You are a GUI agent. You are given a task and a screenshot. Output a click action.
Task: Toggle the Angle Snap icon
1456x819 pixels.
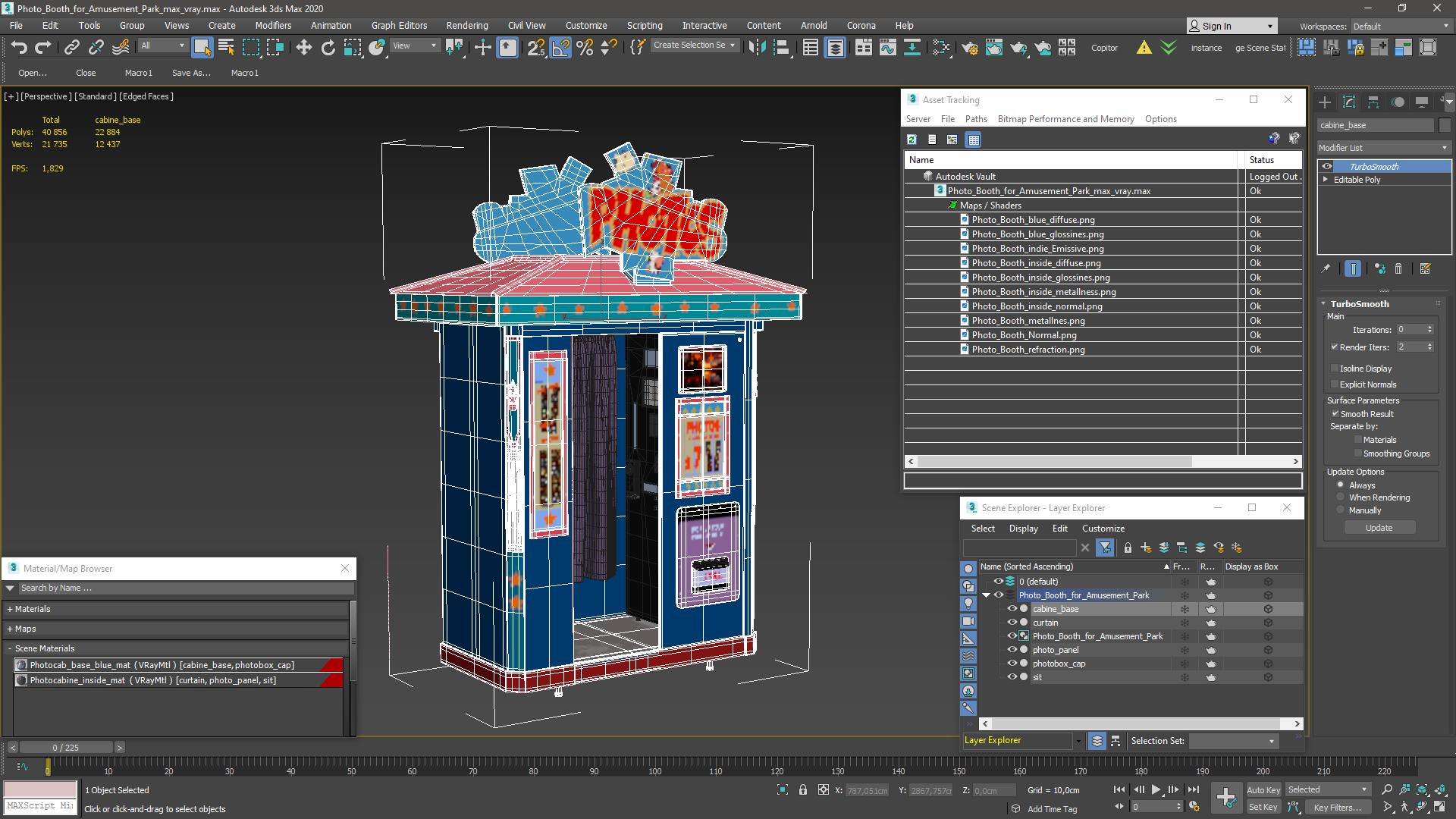coord(560,48)
